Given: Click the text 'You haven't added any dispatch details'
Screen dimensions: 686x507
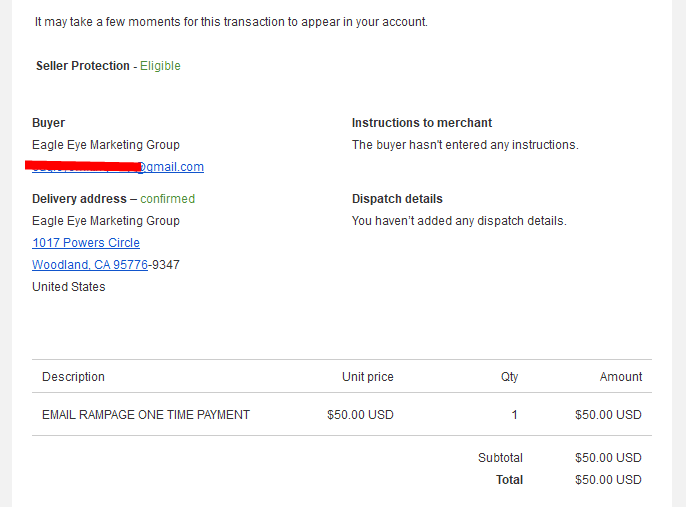Looking at the screenshot, I should [x=459, y=221].
